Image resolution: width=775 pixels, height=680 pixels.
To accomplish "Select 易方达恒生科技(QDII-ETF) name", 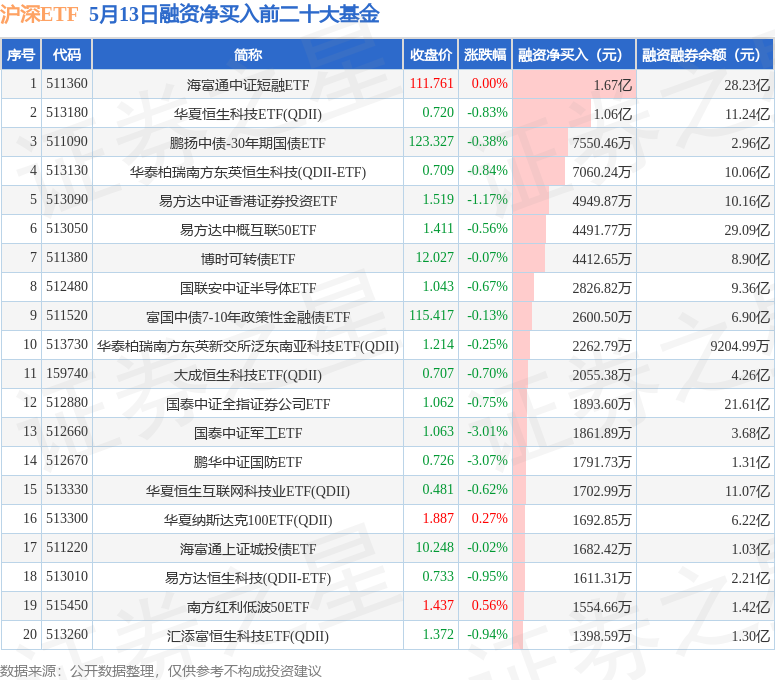I will [248, 579].
